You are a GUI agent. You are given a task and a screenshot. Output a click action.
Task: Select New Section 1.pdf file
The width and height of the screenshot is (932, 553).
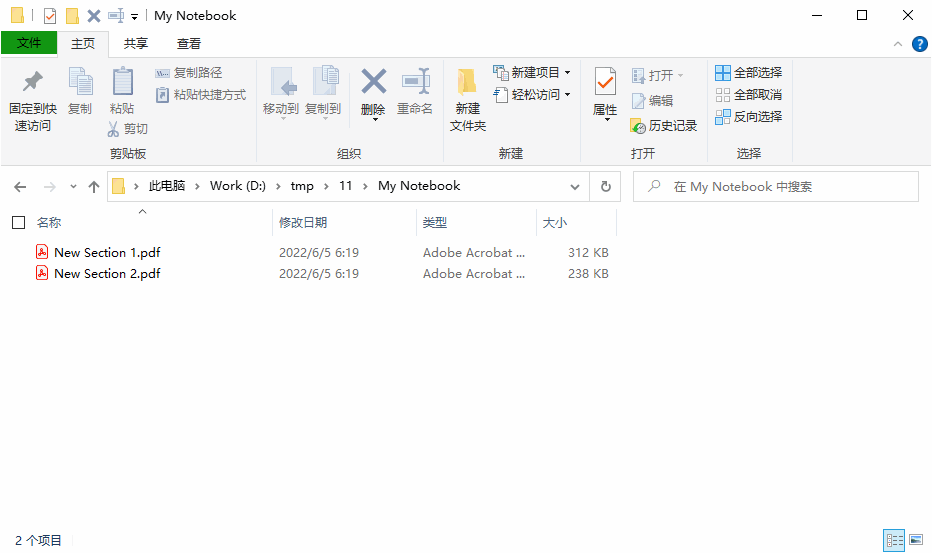[x=107, y=253]
